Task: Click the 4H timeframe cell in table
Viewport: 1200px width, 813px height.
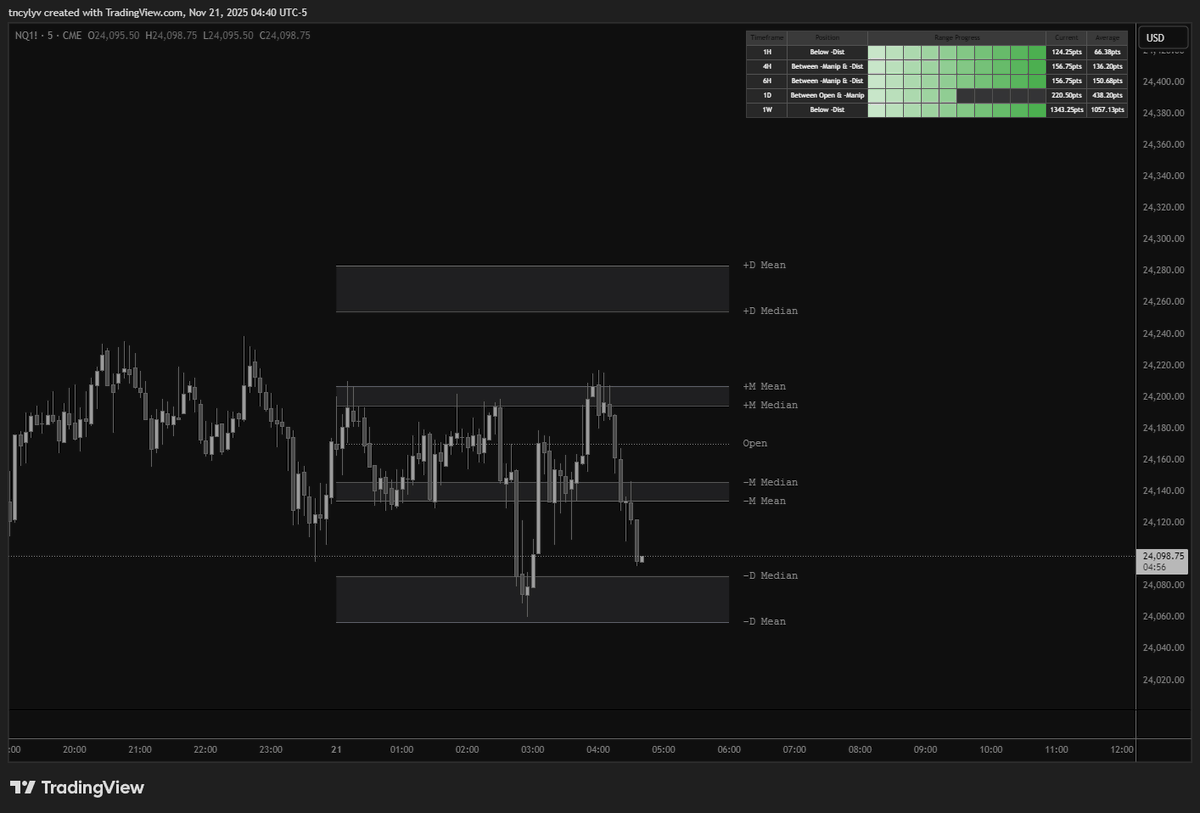Action: point(767,65)
